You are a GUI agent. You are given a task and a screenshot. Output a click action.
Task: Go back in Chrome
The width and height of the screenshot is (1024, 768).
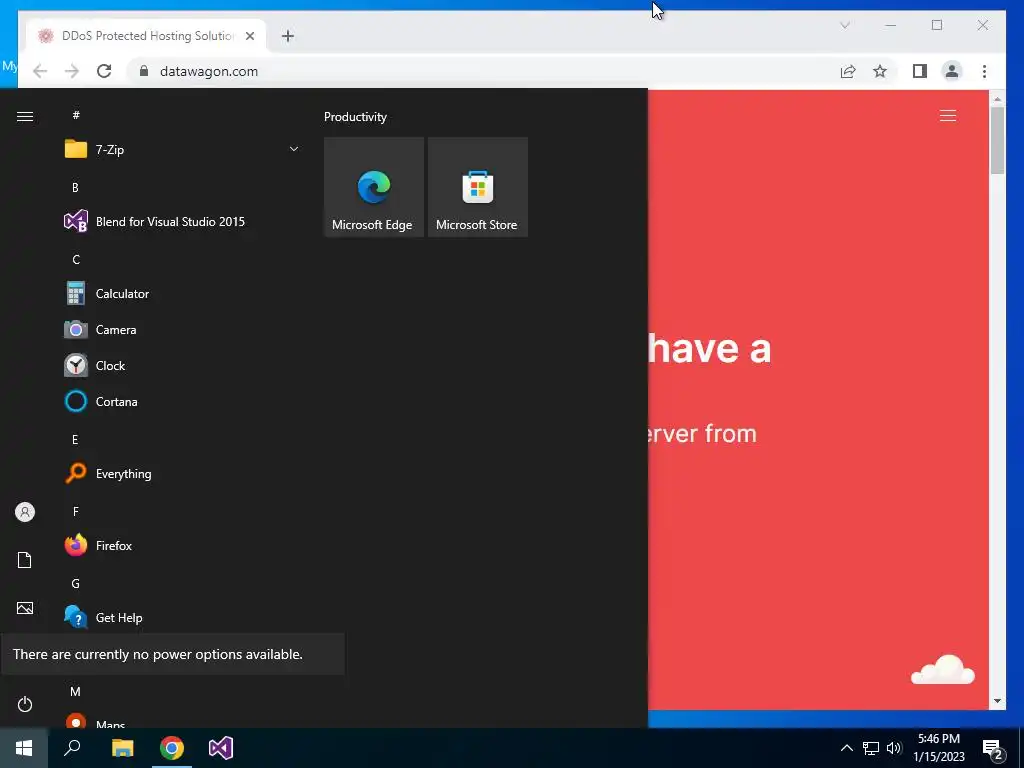[40, 71]
